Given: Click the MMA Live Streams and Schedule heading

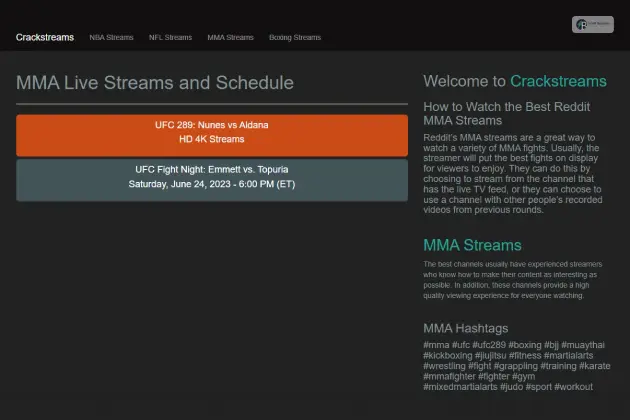Looking at the screenshot, I should pyautogui.click(x=155, y=83).
